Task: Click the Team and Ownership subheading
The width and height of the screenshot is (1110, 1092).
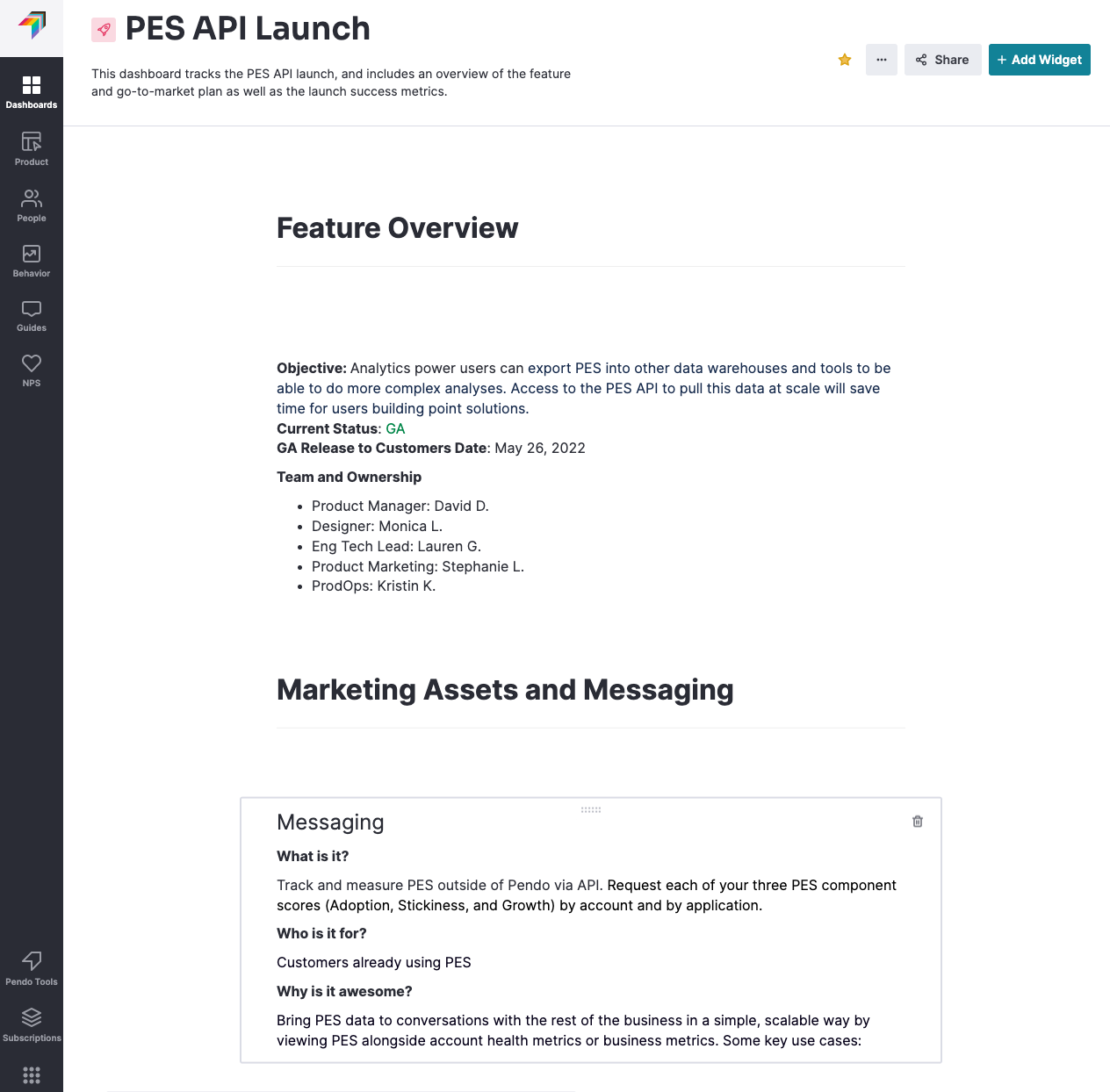Action: point(349,477)
